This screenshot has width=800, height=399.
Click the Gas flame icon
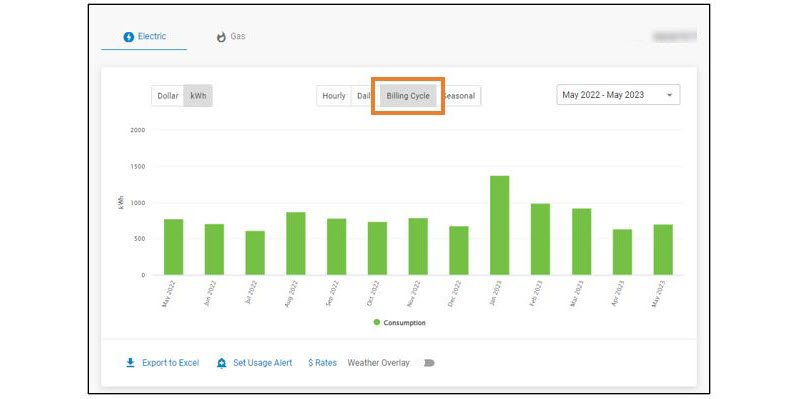[221, 37]
